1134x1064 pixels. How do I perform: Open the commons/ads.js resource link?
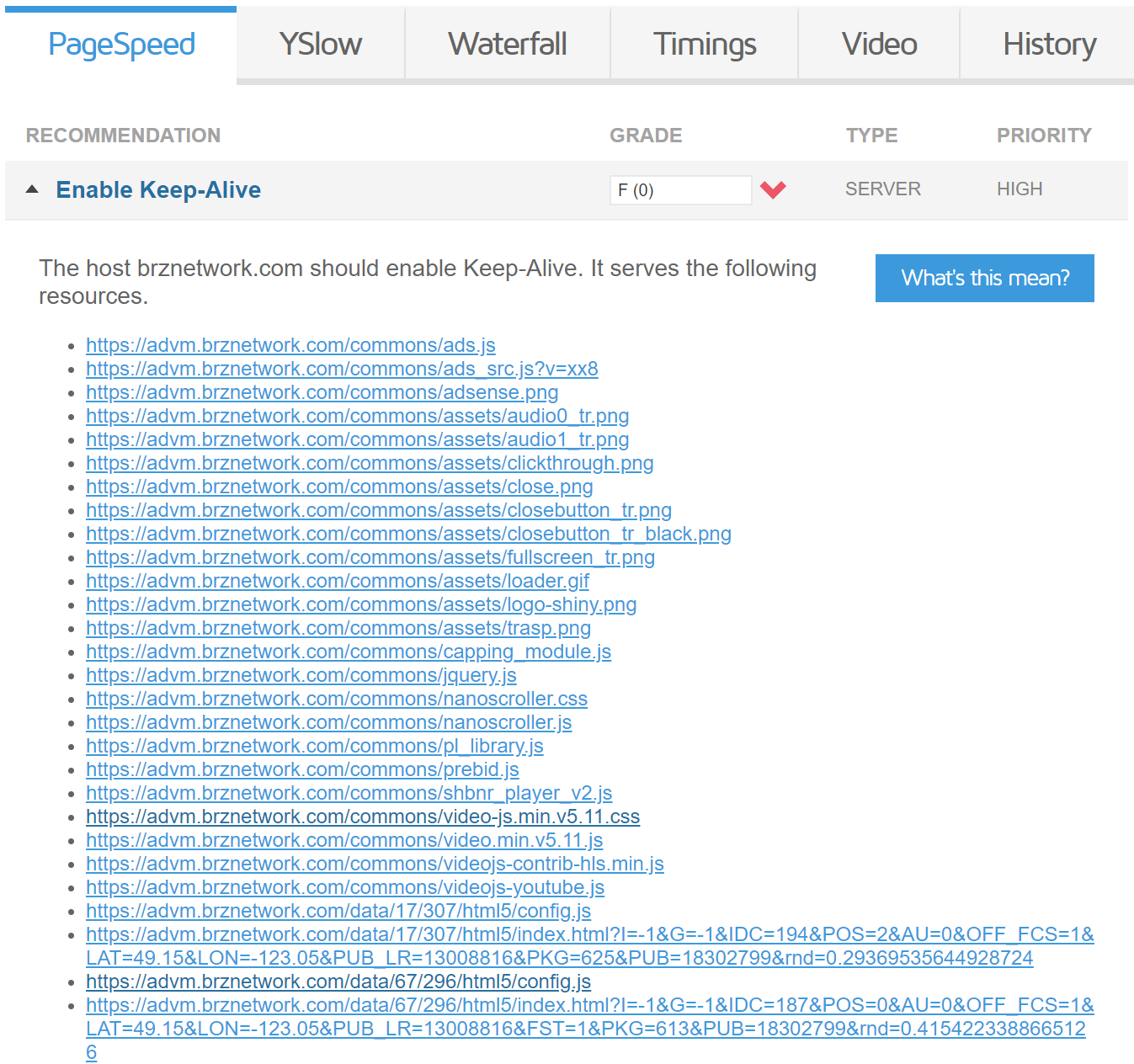[290, 345]
